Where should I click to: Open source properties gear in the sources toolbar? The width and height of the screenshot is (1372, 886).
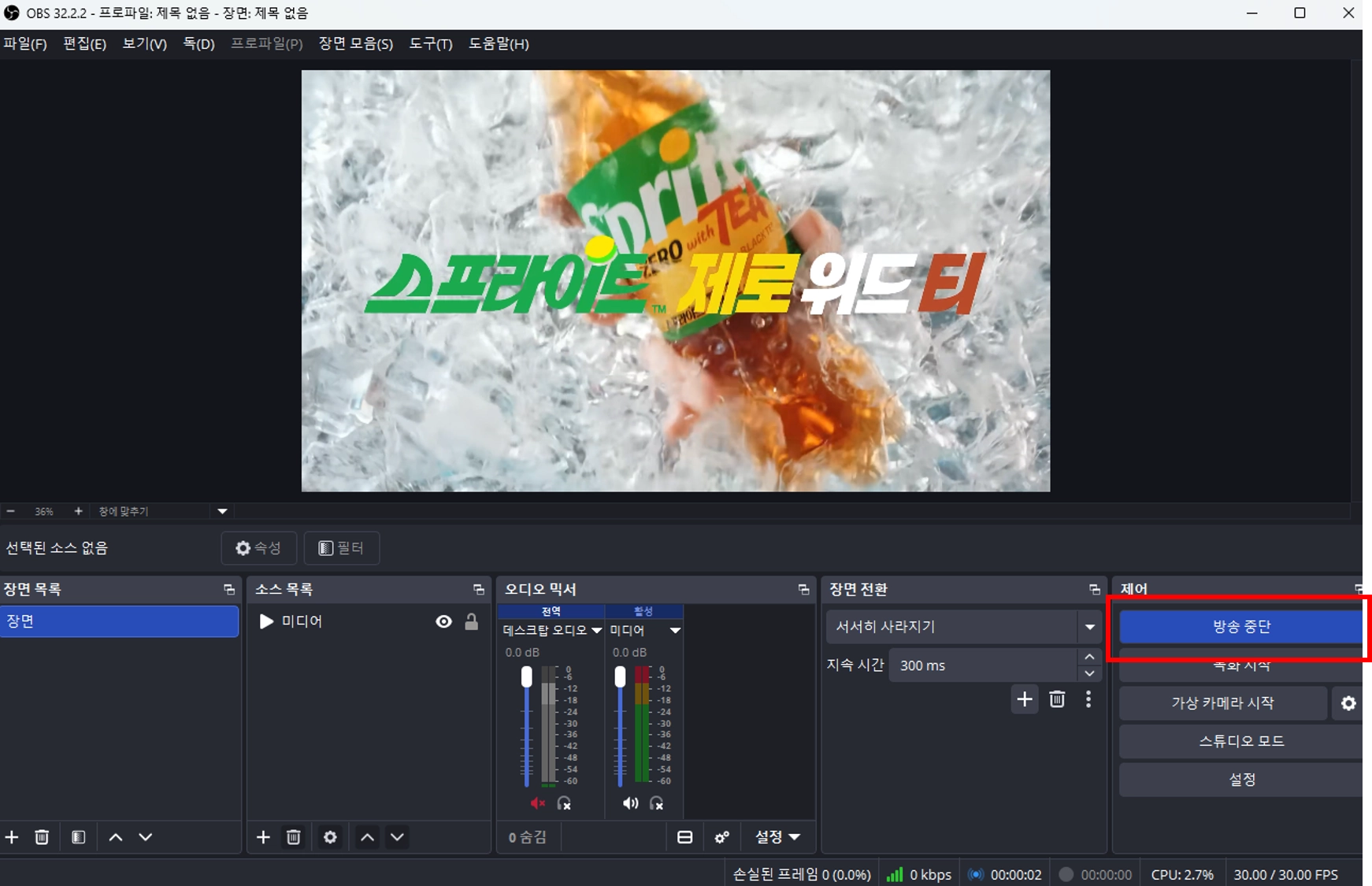tap(330, 837)
